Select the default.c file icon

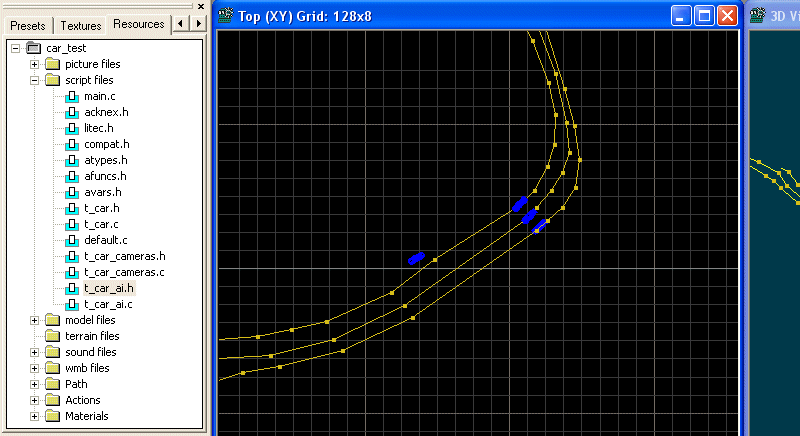coord(71,240)
